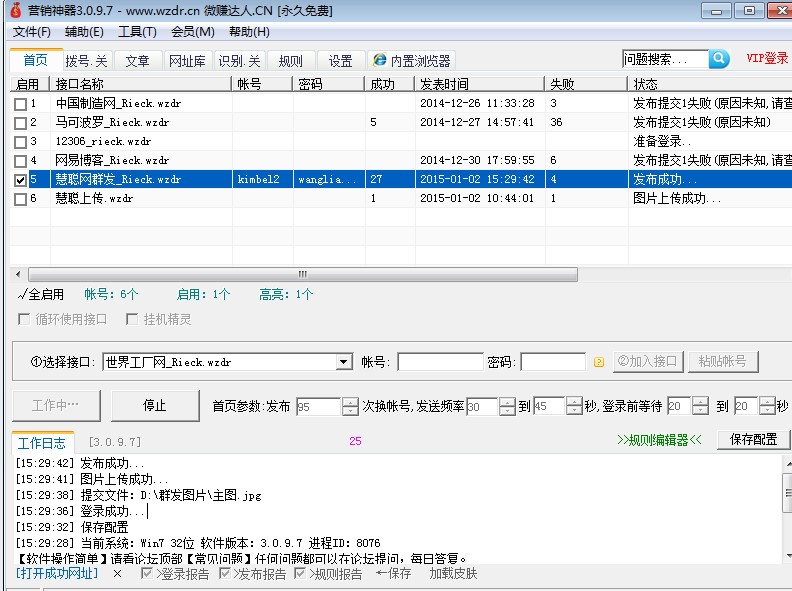Viewport: 792px width, 591px height.
Task: Open the 工具(T) menu
Action: pyautogui.click(x=137, y=32)
